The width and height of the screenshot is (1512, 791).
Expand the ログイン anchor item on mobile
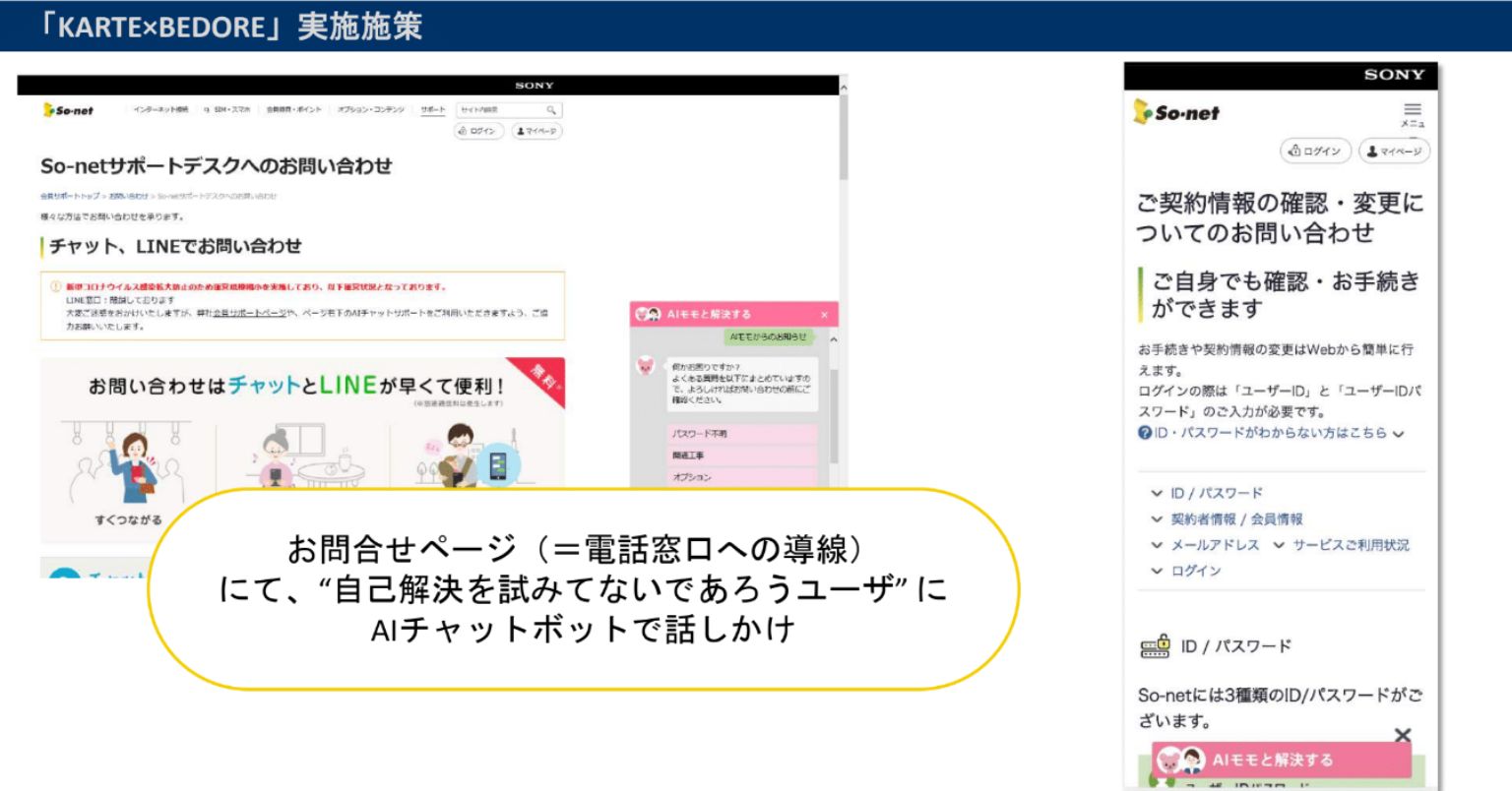(1185, 571)
